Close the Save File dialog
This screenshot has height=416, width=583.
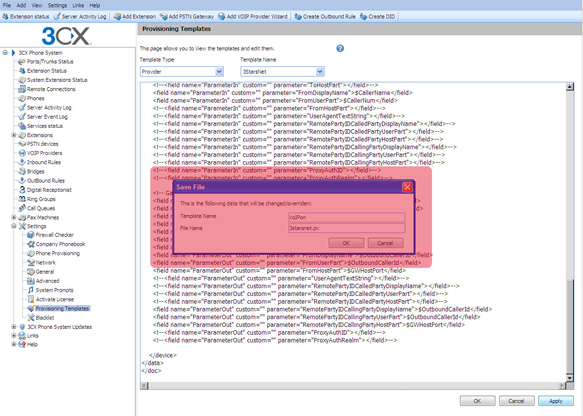click(x=407, y=187)
